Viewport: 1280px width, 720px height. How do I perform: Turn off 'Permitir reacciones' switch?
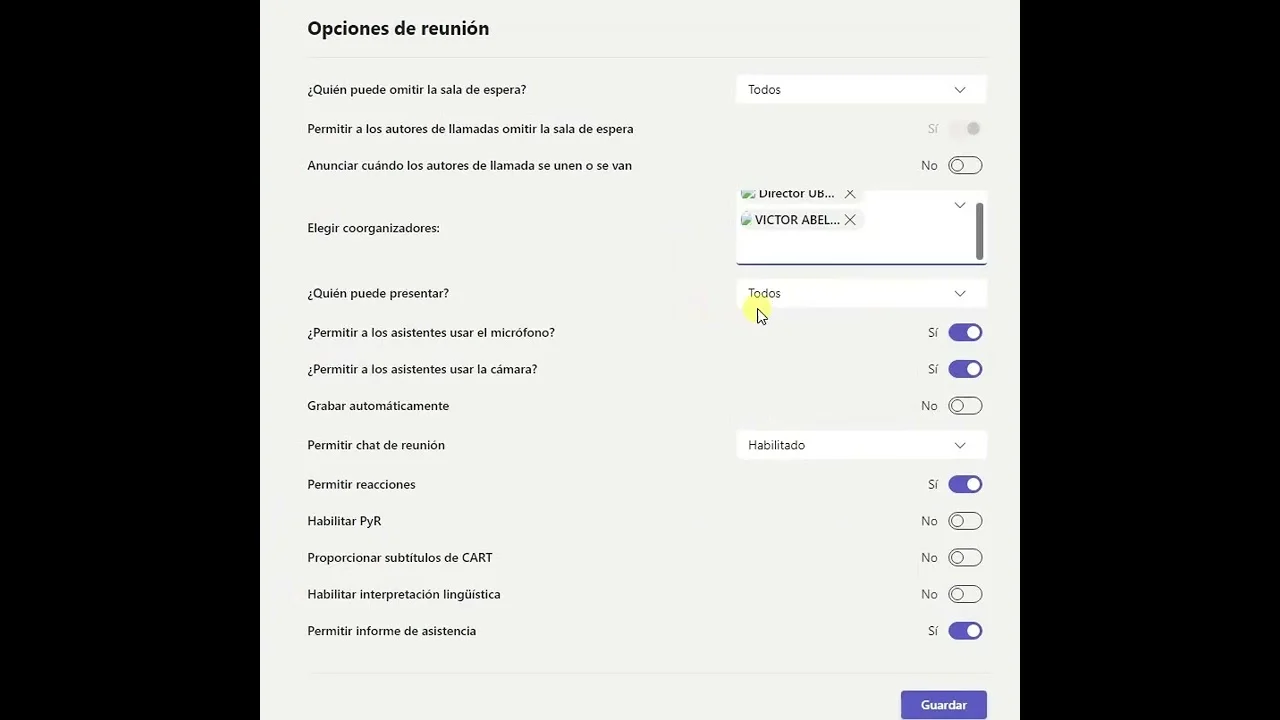pos(965,484)
